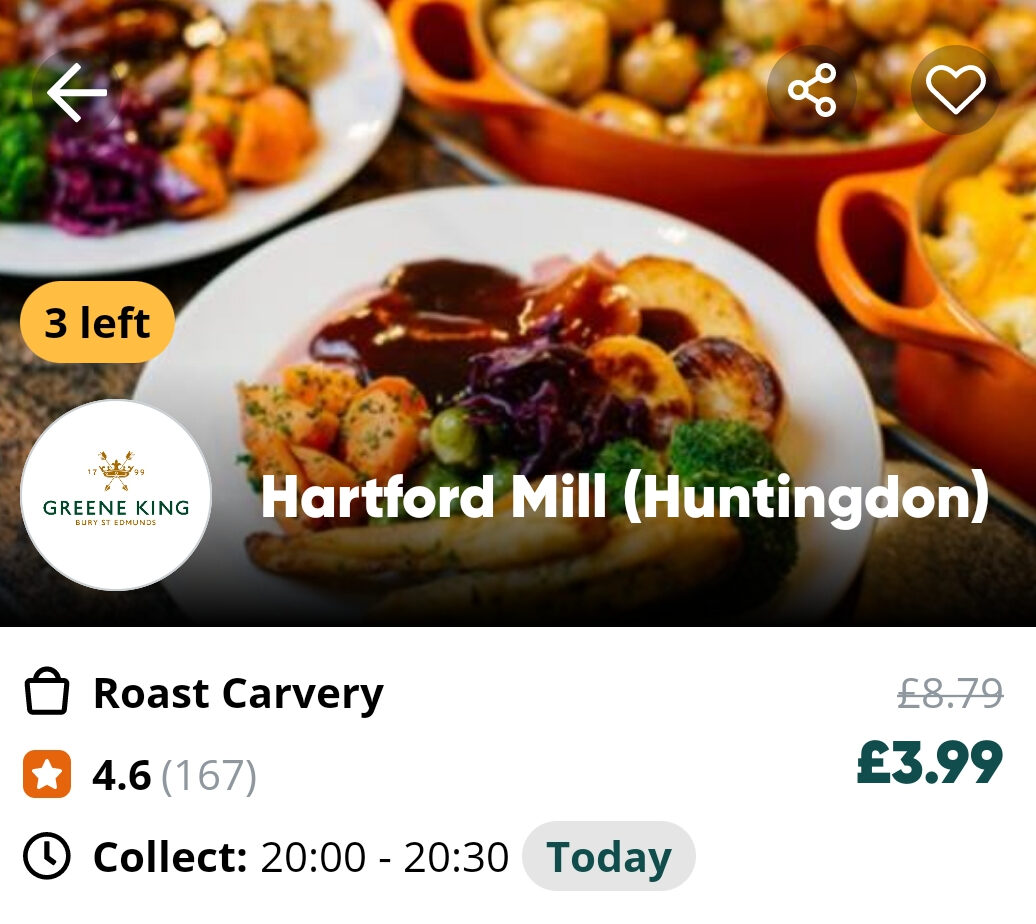Image resolution: width=1036 pixels, height=924 pixels.
Task: Tap the Collect label text
Action: [170, 857]
